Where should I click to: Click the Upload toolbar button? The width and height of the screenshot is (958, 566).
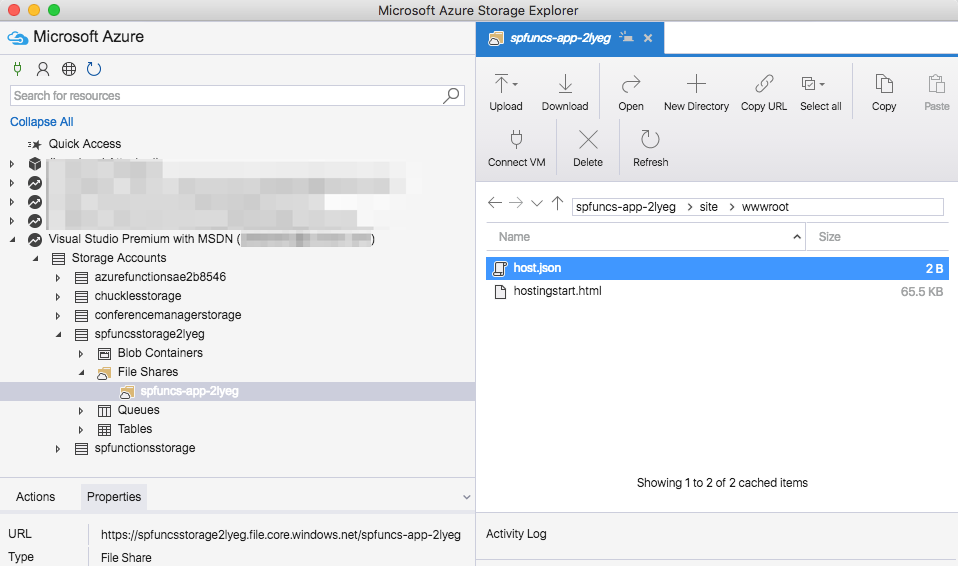click(x=505, y=93)
